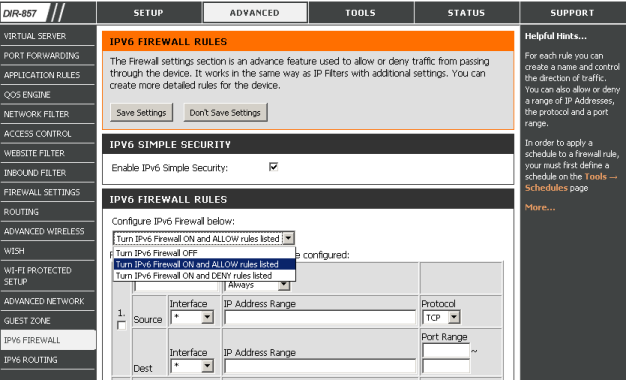Click the Source IP Address Range field

point(320,318)
